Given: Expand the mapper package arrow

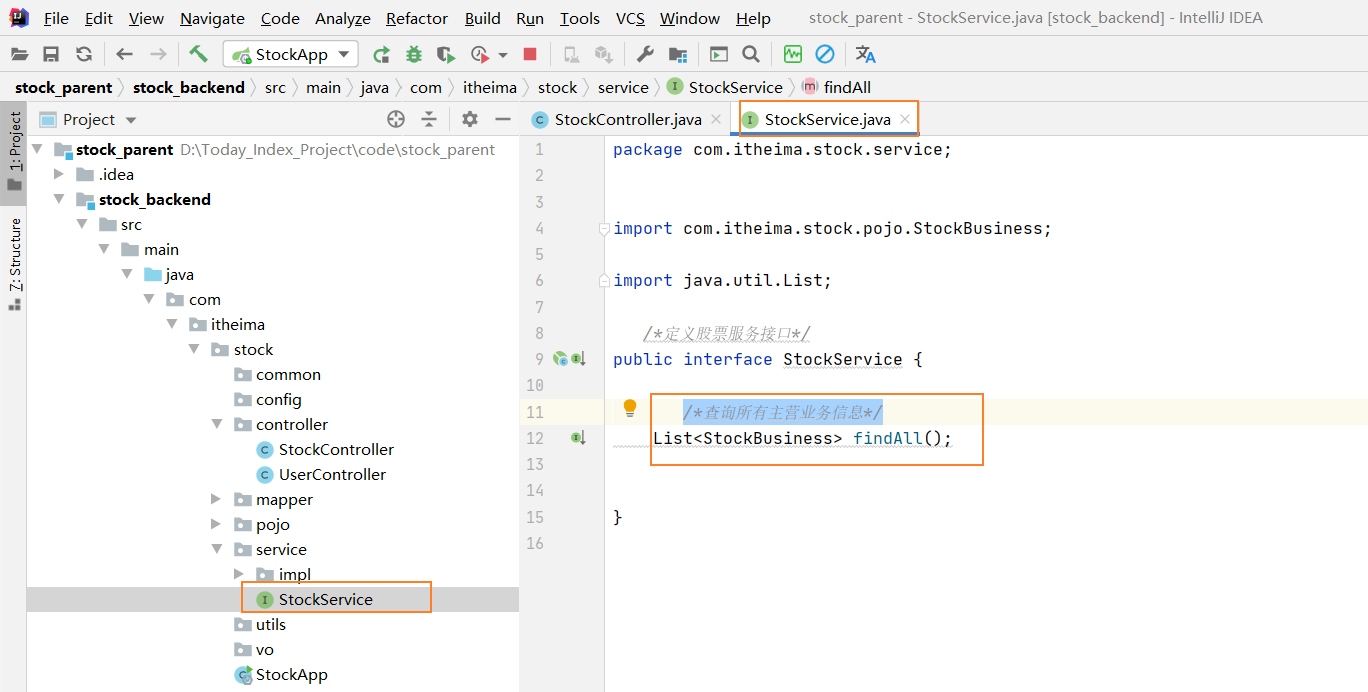Looking at the screenshot, I should click(216, 499).
